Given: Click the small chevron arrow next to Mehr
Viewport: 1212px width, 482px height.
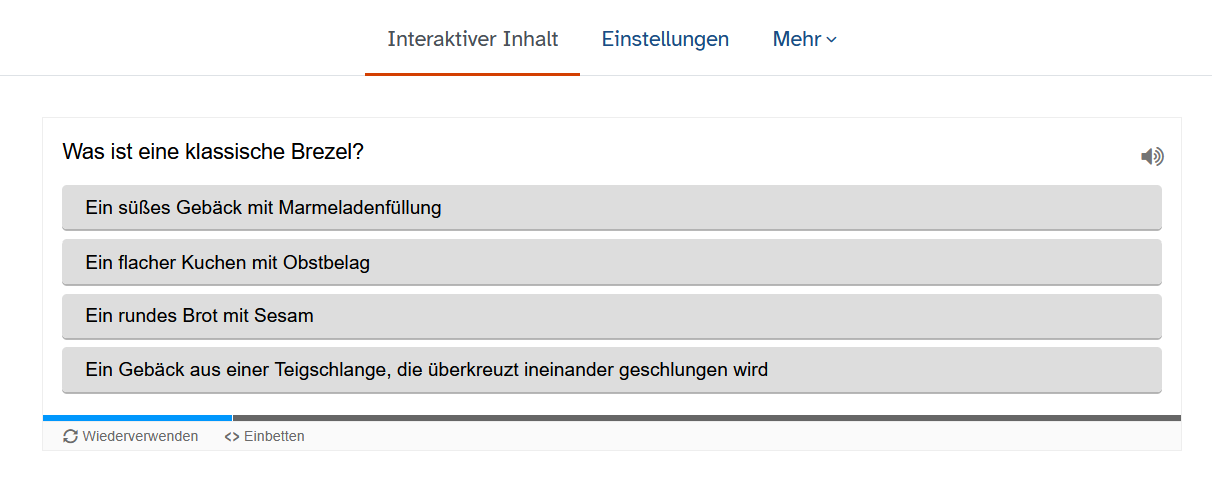Looking at the screenshot, I should pos(832,40).
